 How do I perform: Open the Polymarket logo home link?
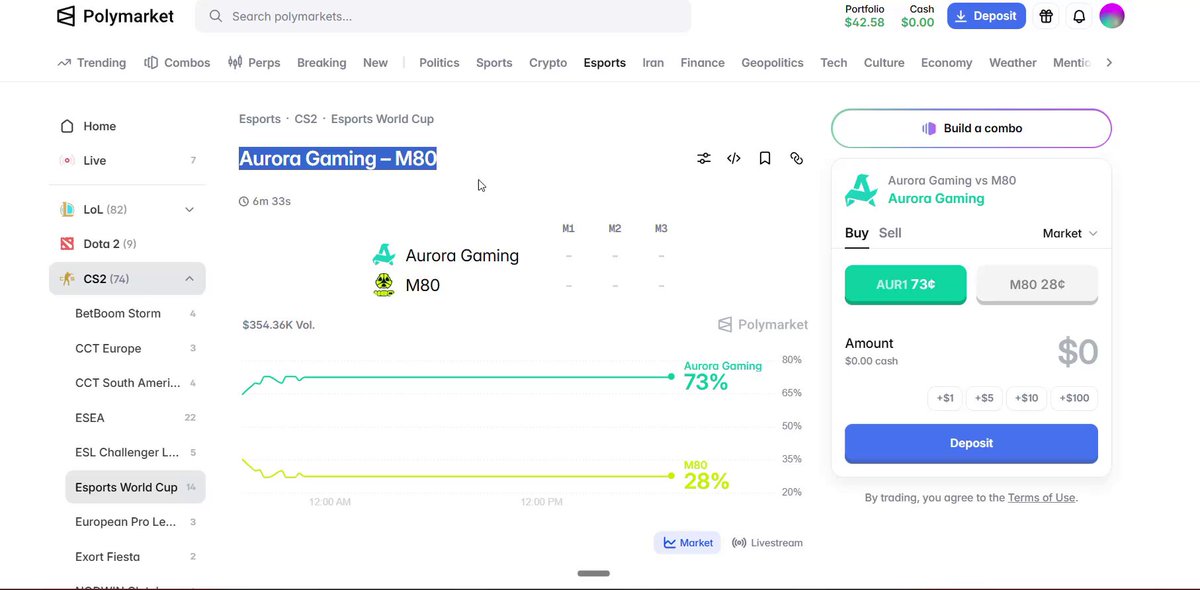click(x=115, y=16)
